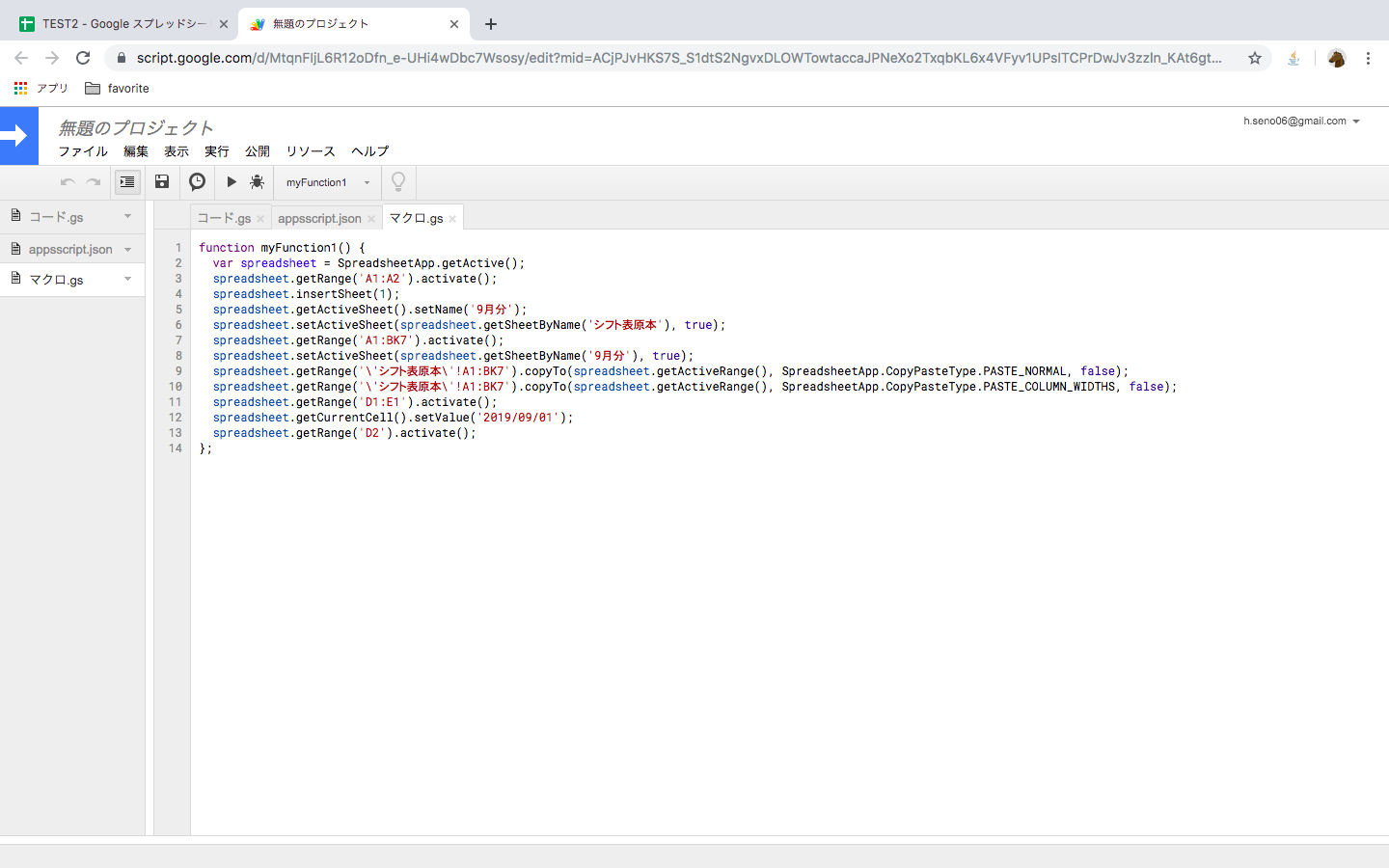The width and height of the screenshot is (1389, 868).
Task: Toggle the bookmark star in the address bar
Action: point(1255,58)
